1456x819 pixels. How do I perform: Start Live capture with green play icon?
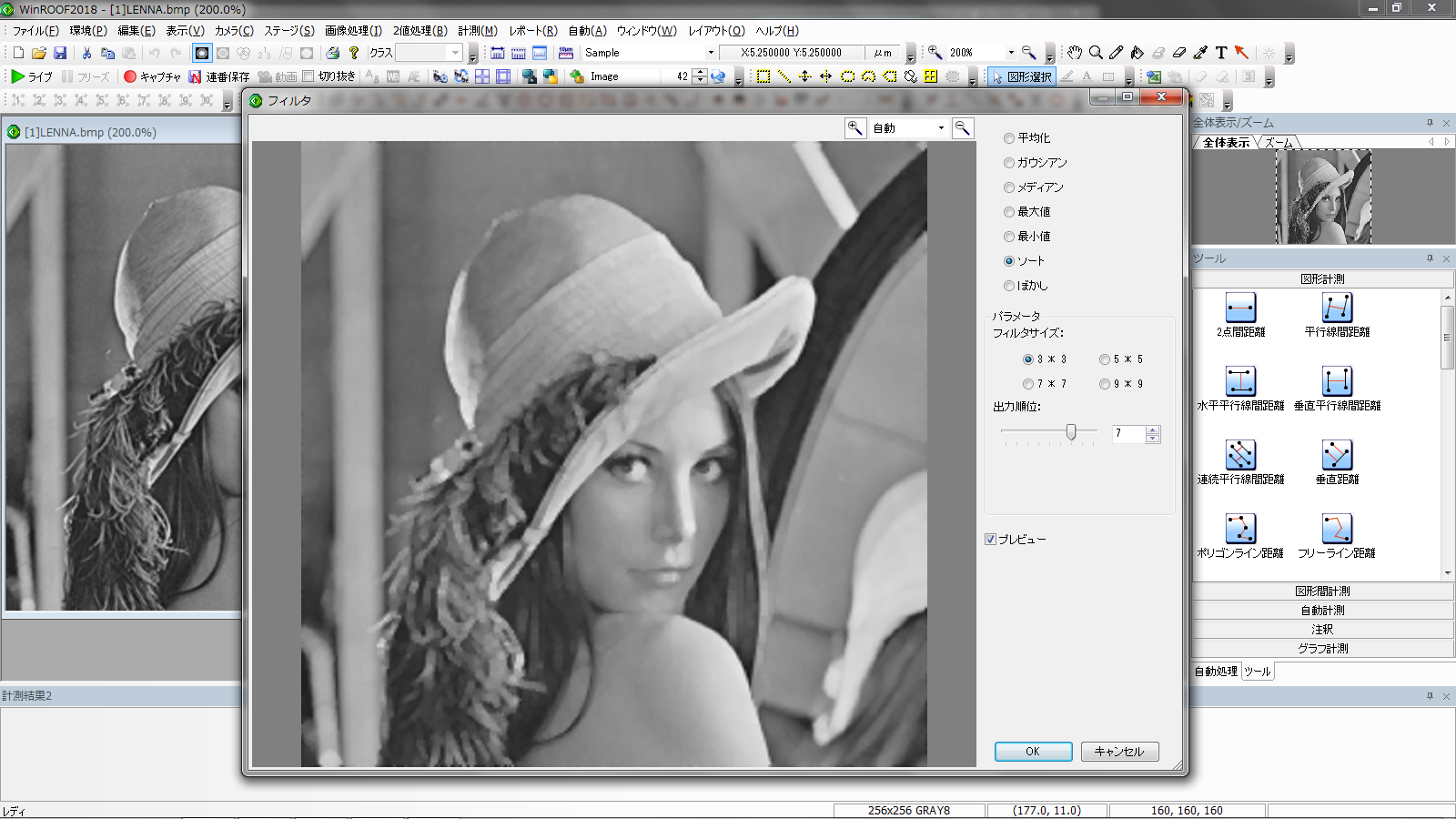pos(17,76)
